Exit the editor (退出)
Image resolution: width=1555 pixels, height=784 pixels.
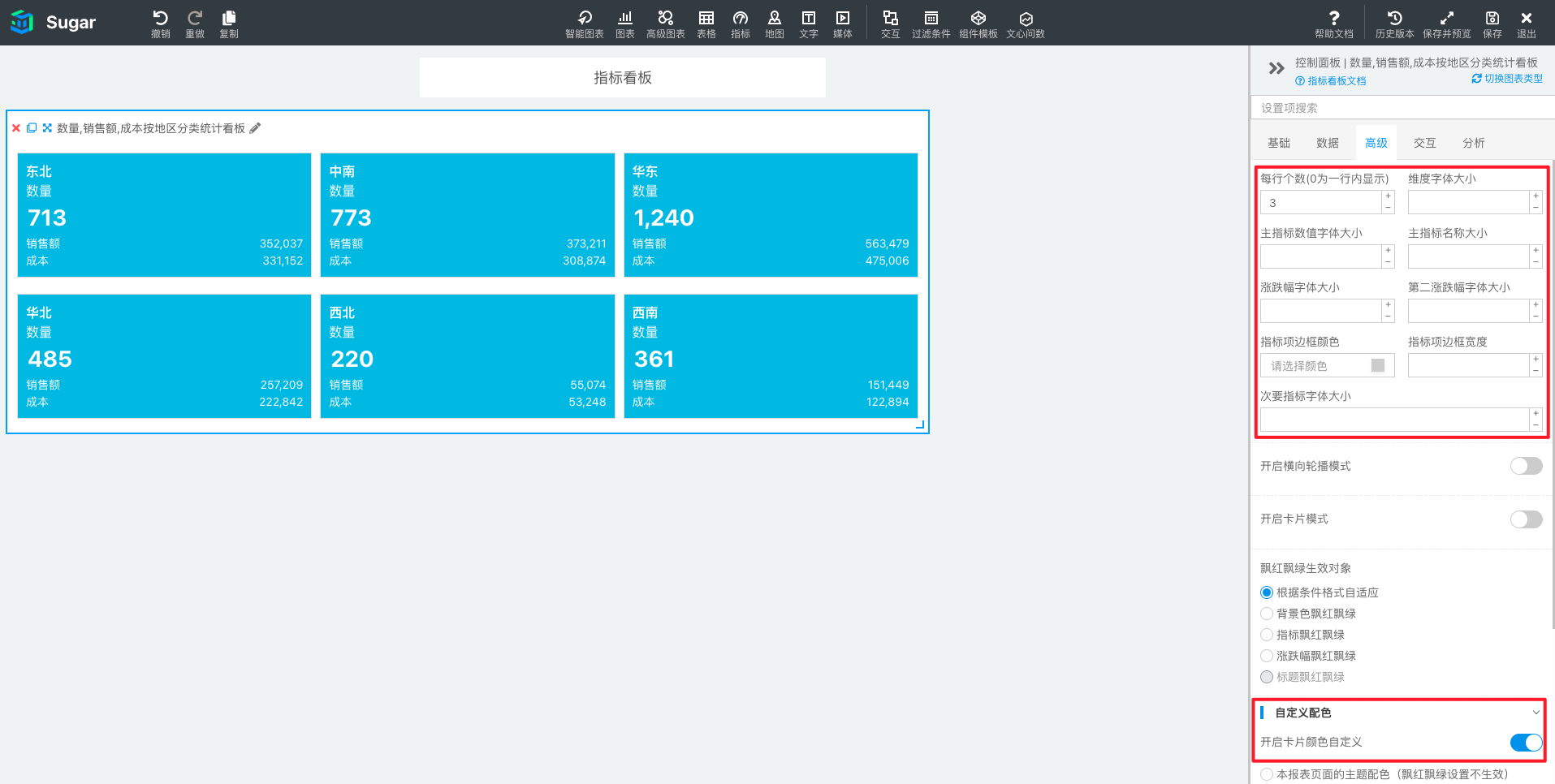point(1527,24)
